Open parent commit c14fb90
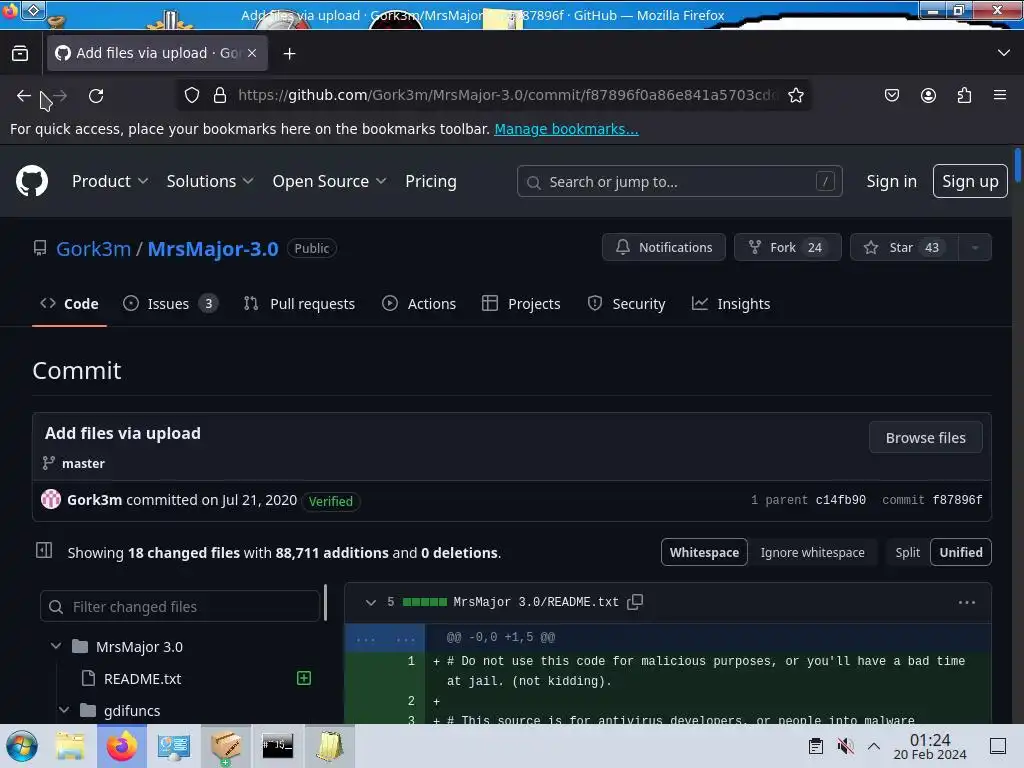Image resolution: width=1024 pixels, height=768 pixels. click(840, 500)
